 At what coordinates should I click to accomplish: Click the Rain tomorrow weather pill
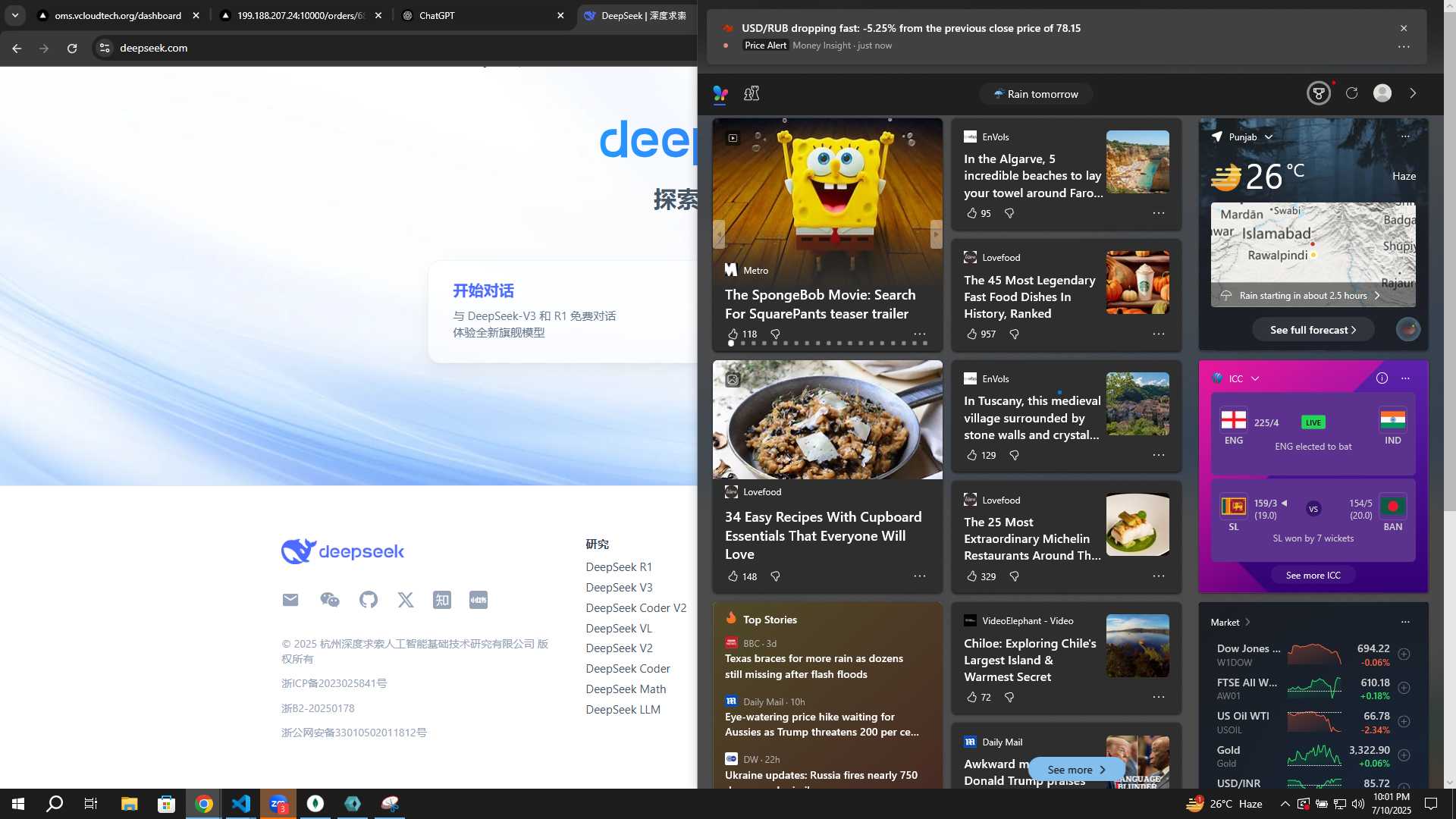(1036, 94)
